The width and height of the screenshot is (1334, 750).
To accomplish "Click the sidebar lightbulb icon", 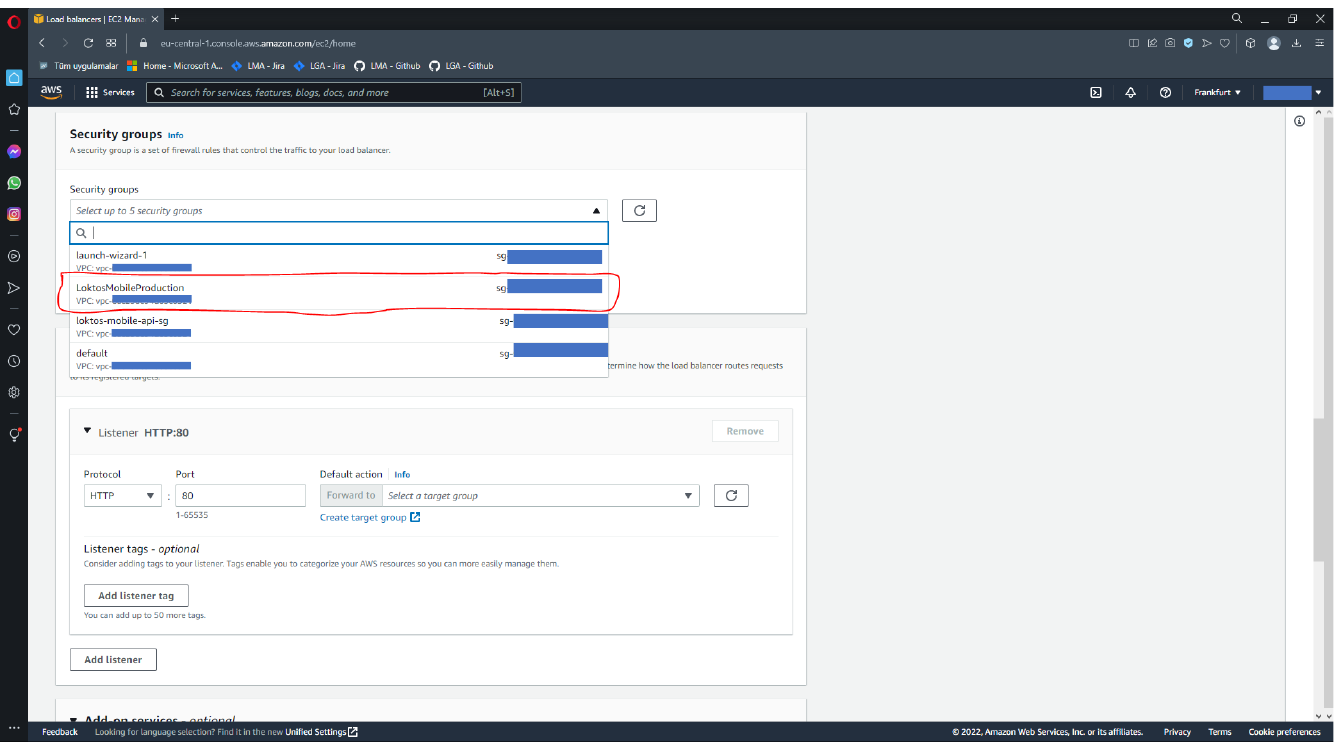I will pyautogui.click(x=14, y=435).
